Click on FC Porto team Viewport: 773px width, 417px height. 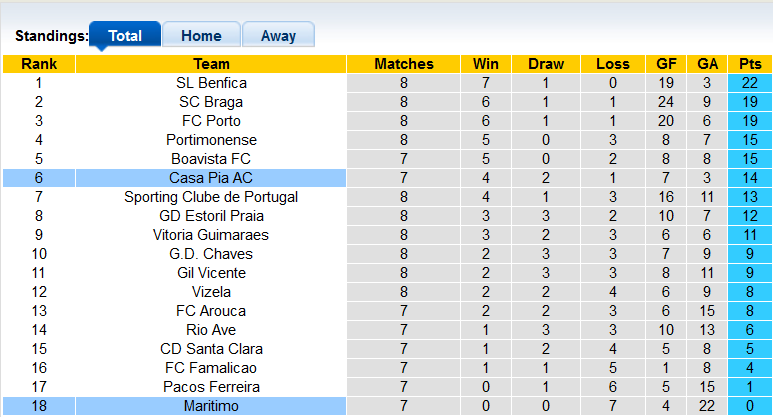[x=211, y=121]
